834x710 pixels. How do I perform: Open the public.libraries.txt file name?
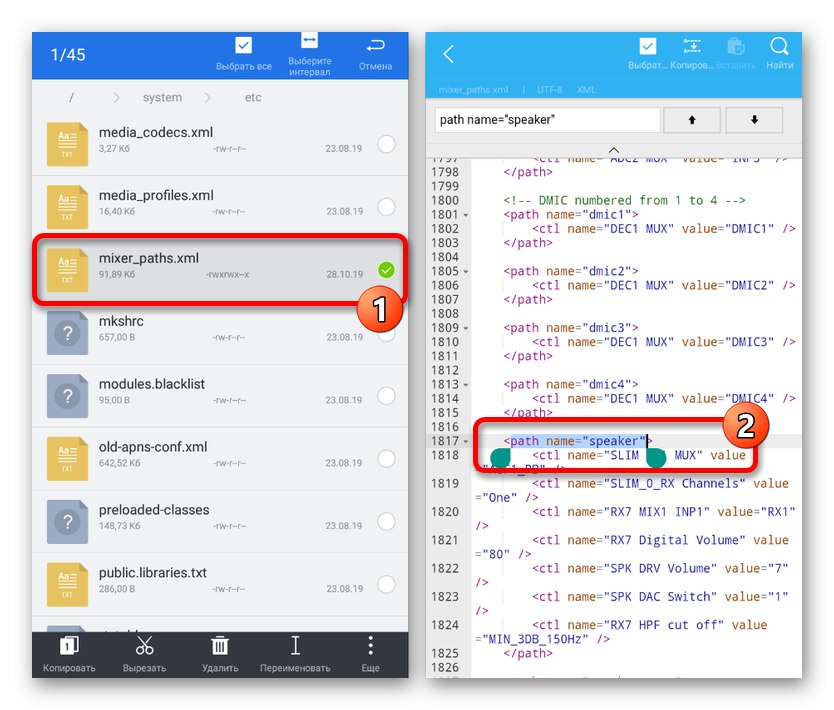point(153,573)
